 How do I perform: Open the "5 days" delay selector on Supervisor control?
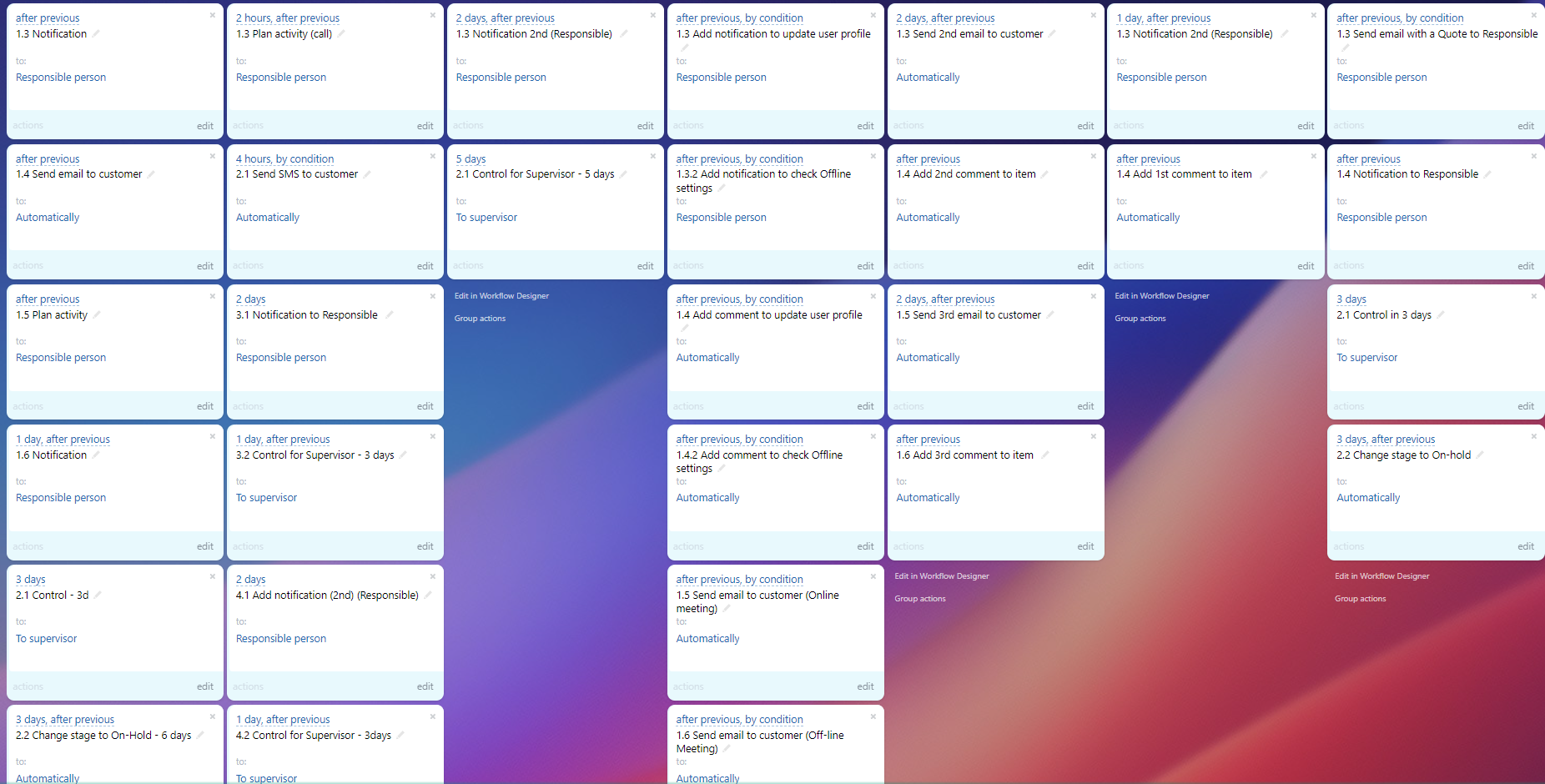(x=471, y=159)
